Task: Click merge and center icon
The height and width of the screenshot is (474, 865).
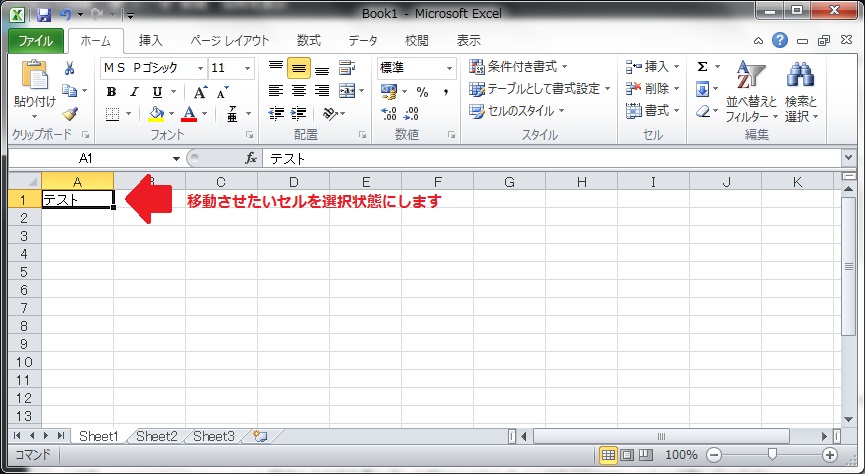Action: 347,90
